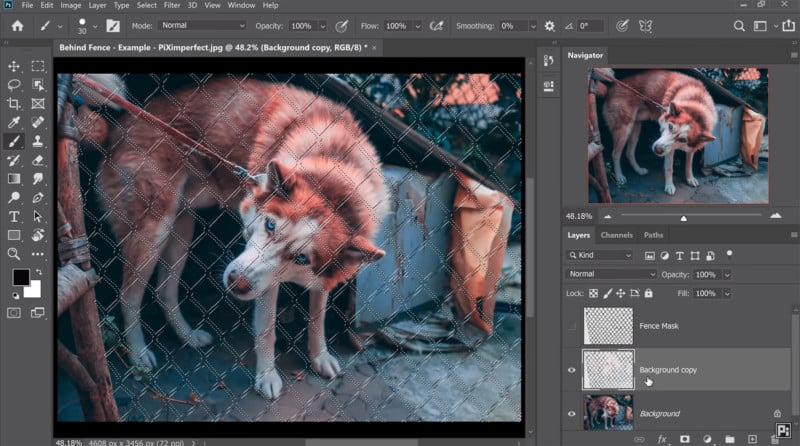The width and height of the screenshot is (800, 446).
Task: Toggle Quick Mask mode
Action: (x=14, y=313)
